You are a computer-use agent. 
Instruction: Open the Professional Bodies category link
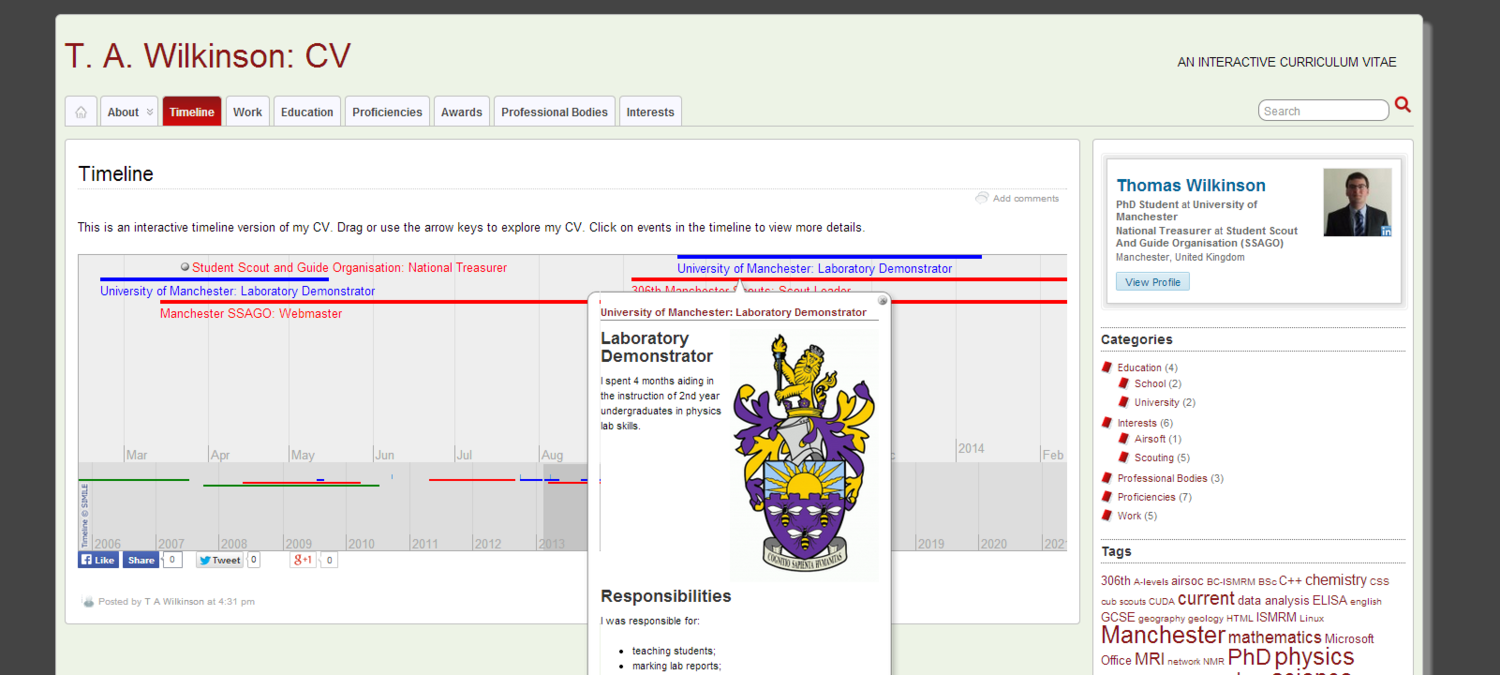1163,478
